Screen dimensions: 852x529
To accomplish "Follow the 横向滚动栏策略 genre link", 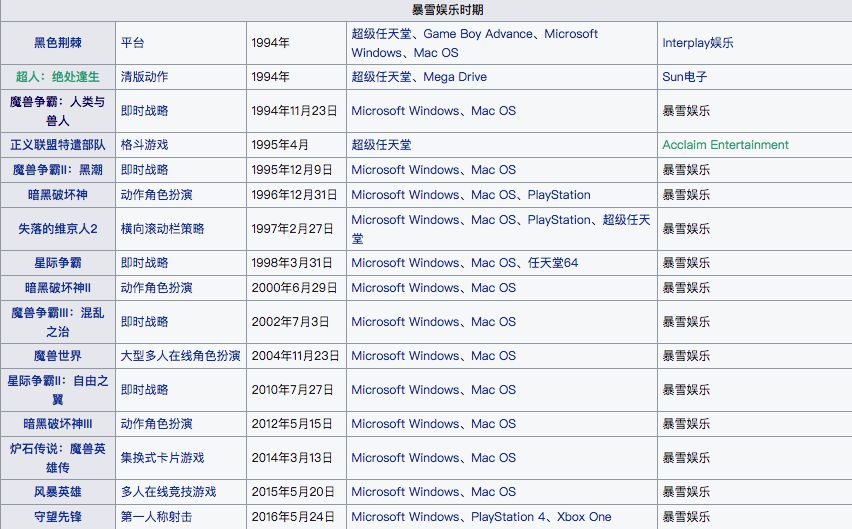I will click(x=162, y=229).
